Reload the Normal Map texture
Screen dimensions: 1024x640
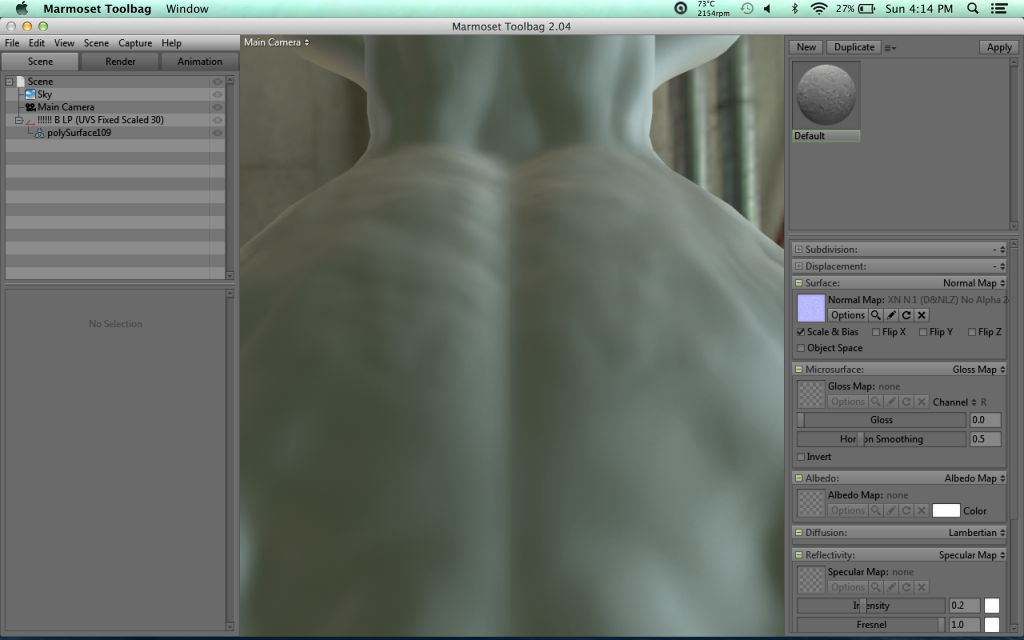click(906, 315)
